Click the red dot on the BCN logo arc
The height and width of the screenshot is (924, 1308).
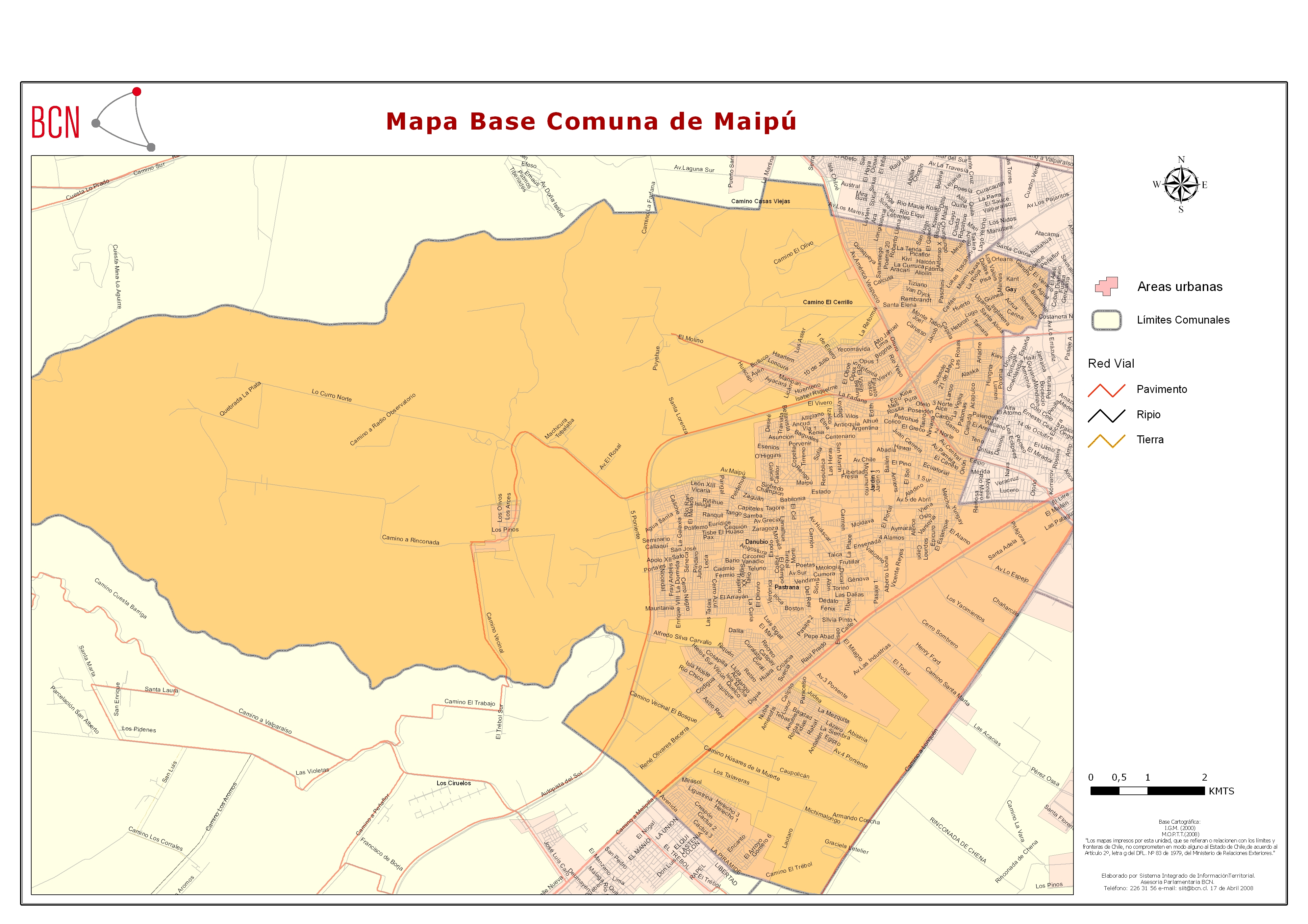pos(137,92)
